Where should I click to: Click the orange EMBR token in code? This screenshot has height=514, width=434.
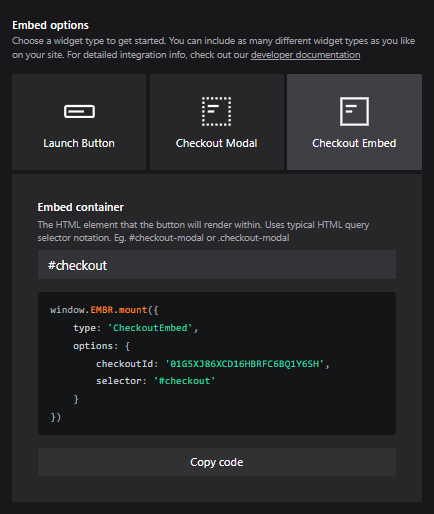click(102, 310)
